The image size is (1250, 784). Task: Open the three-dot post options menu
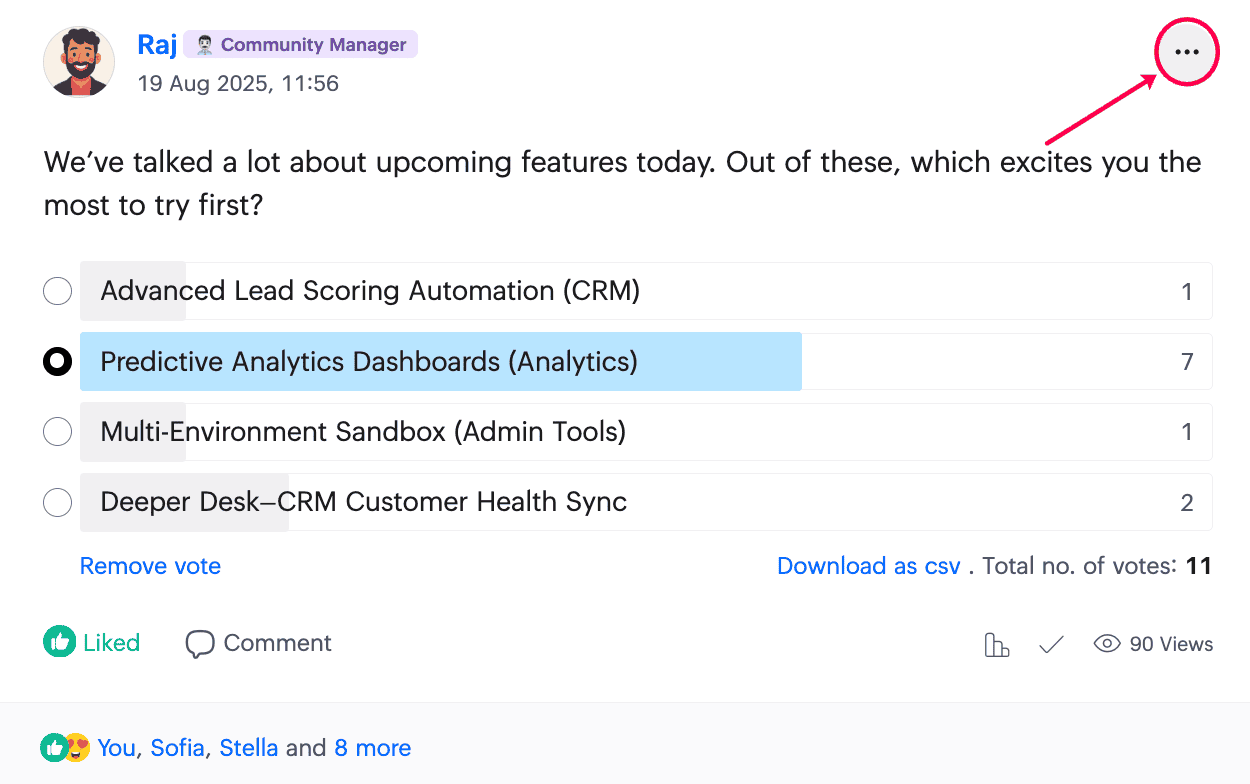coord(1187,52)
